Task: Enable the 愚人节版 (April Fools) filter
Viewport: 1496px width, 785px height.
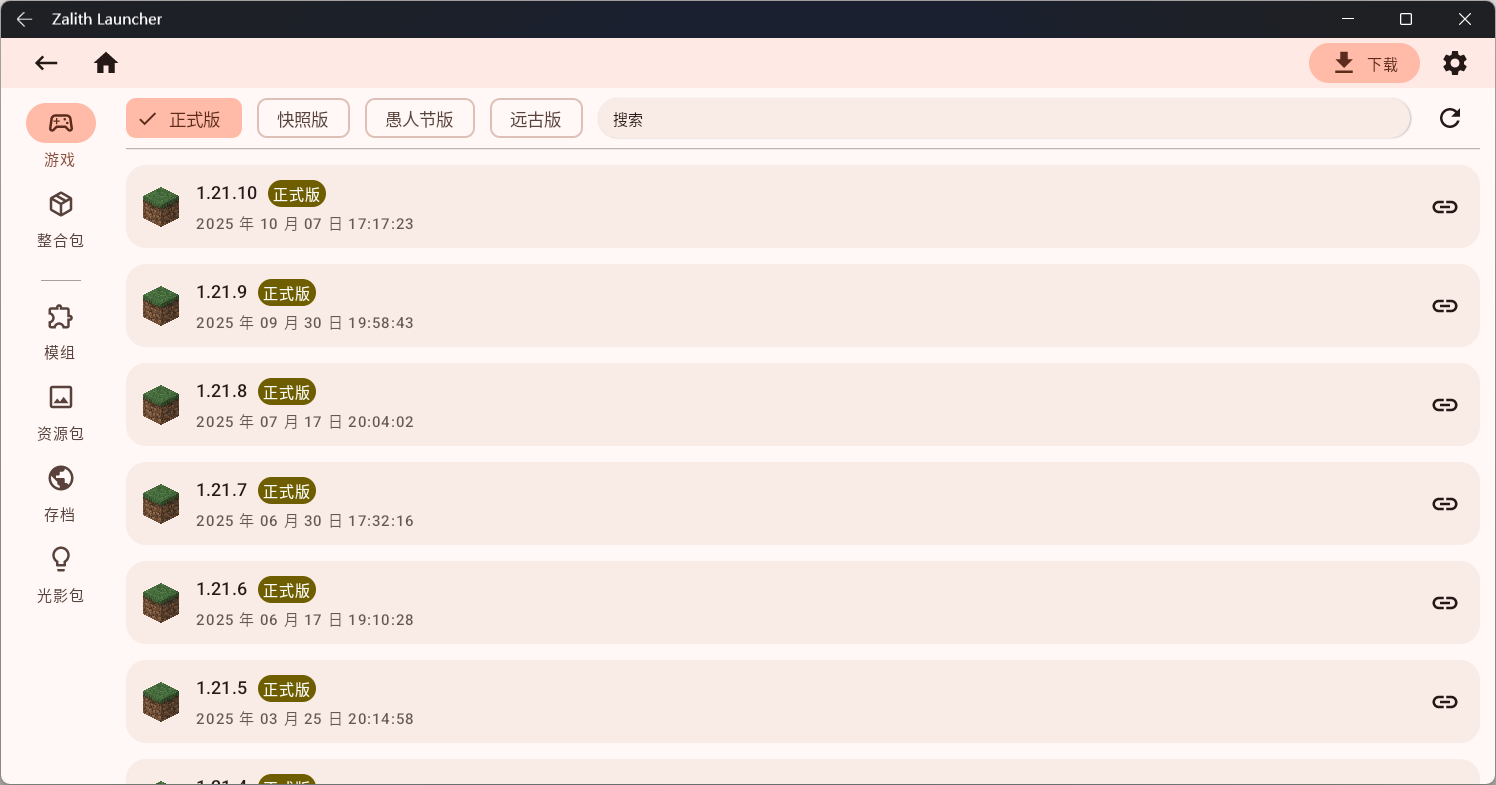Action: pyautogui.click(x=419, y=118)
